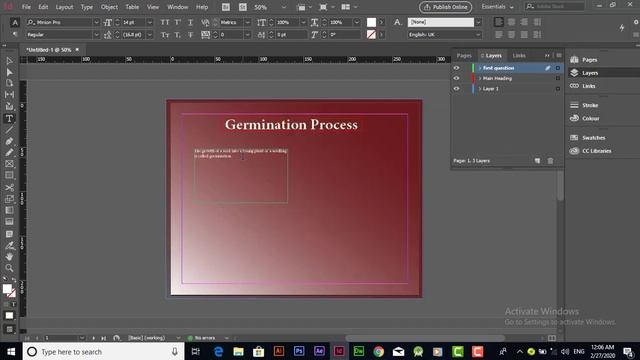
Task: Click selection square of Main Heading layer
Action: click(558, 78)
